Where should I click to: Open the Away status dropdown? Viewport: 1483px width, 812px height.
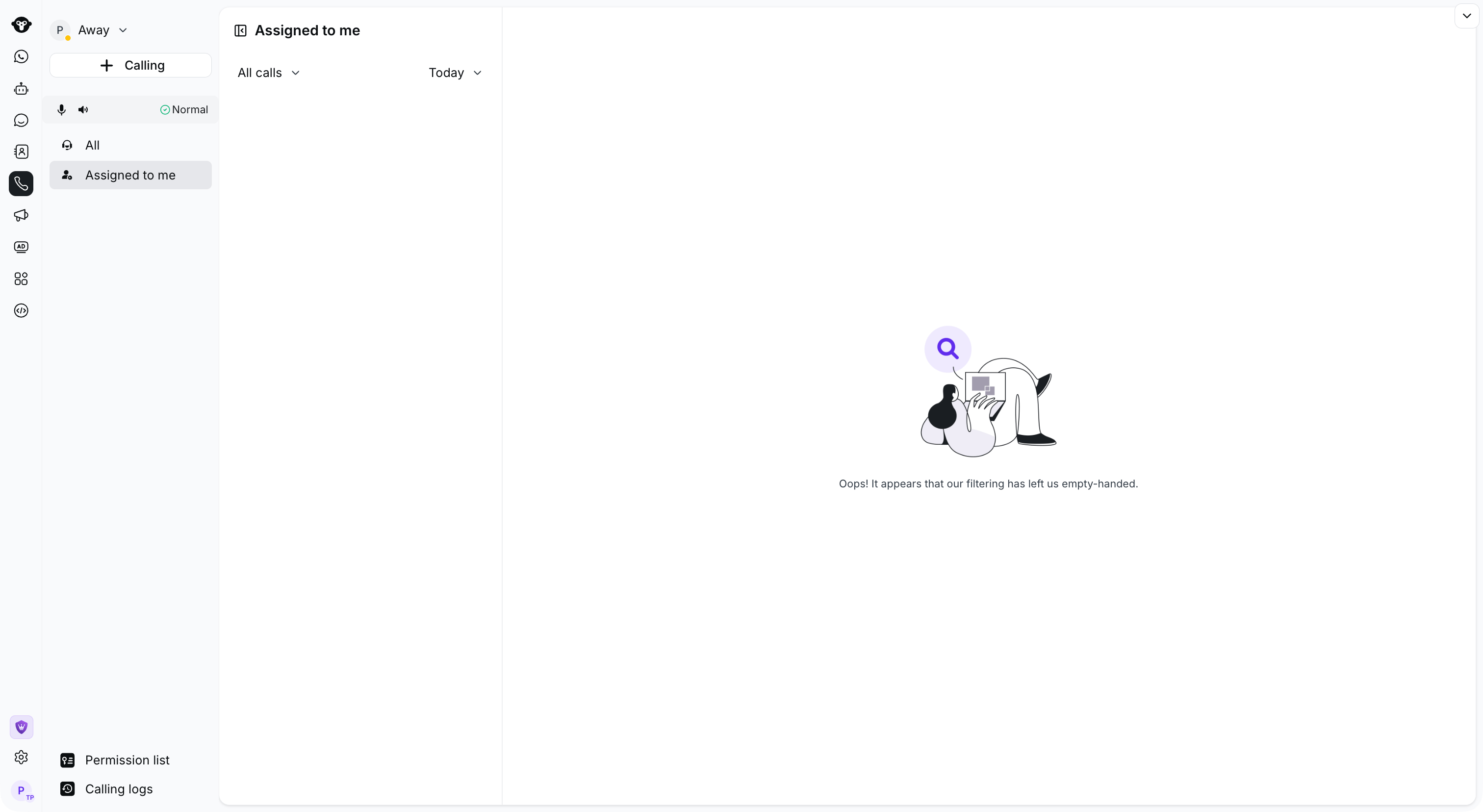102,30
